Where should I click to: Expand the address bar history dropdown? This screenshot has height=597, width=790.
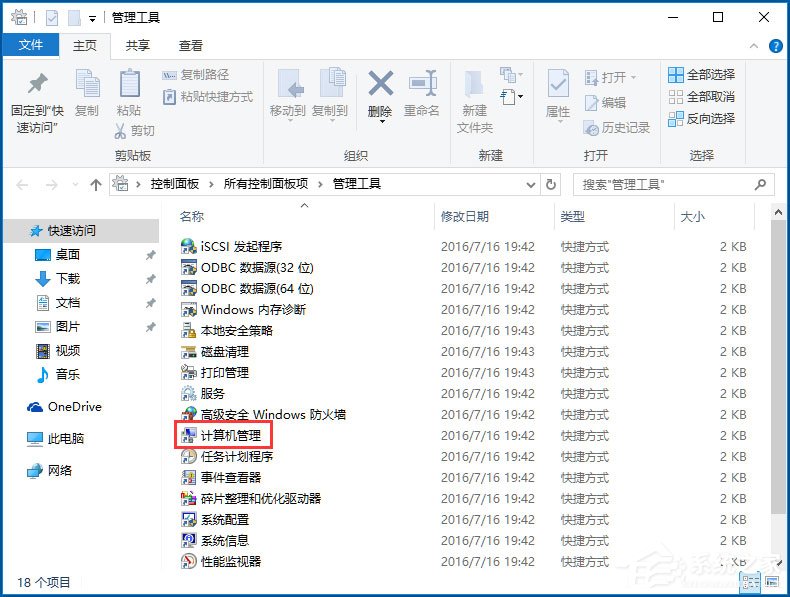click(531, 185)
